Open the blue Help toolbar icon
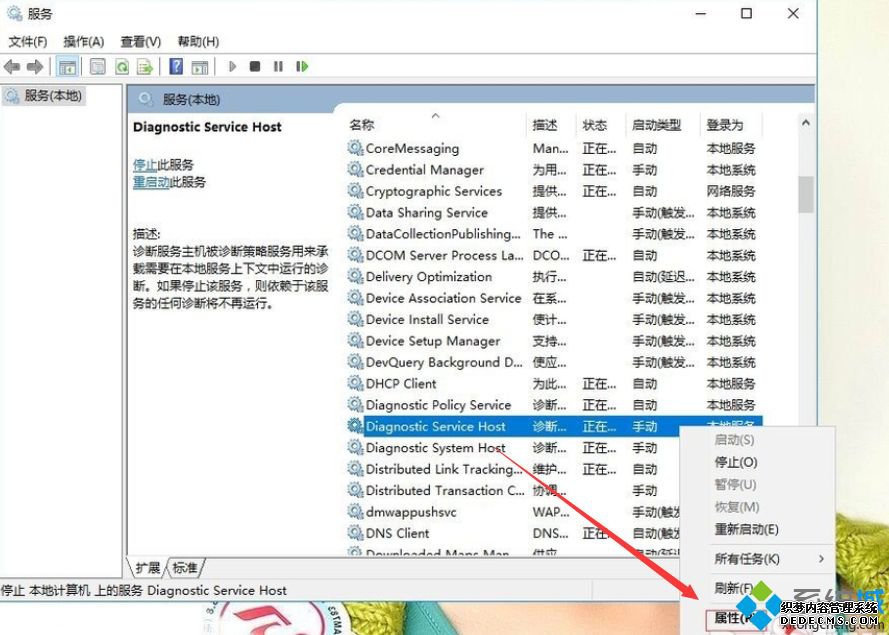This screenshot has height=635, width=889. (x=176, y=67)
